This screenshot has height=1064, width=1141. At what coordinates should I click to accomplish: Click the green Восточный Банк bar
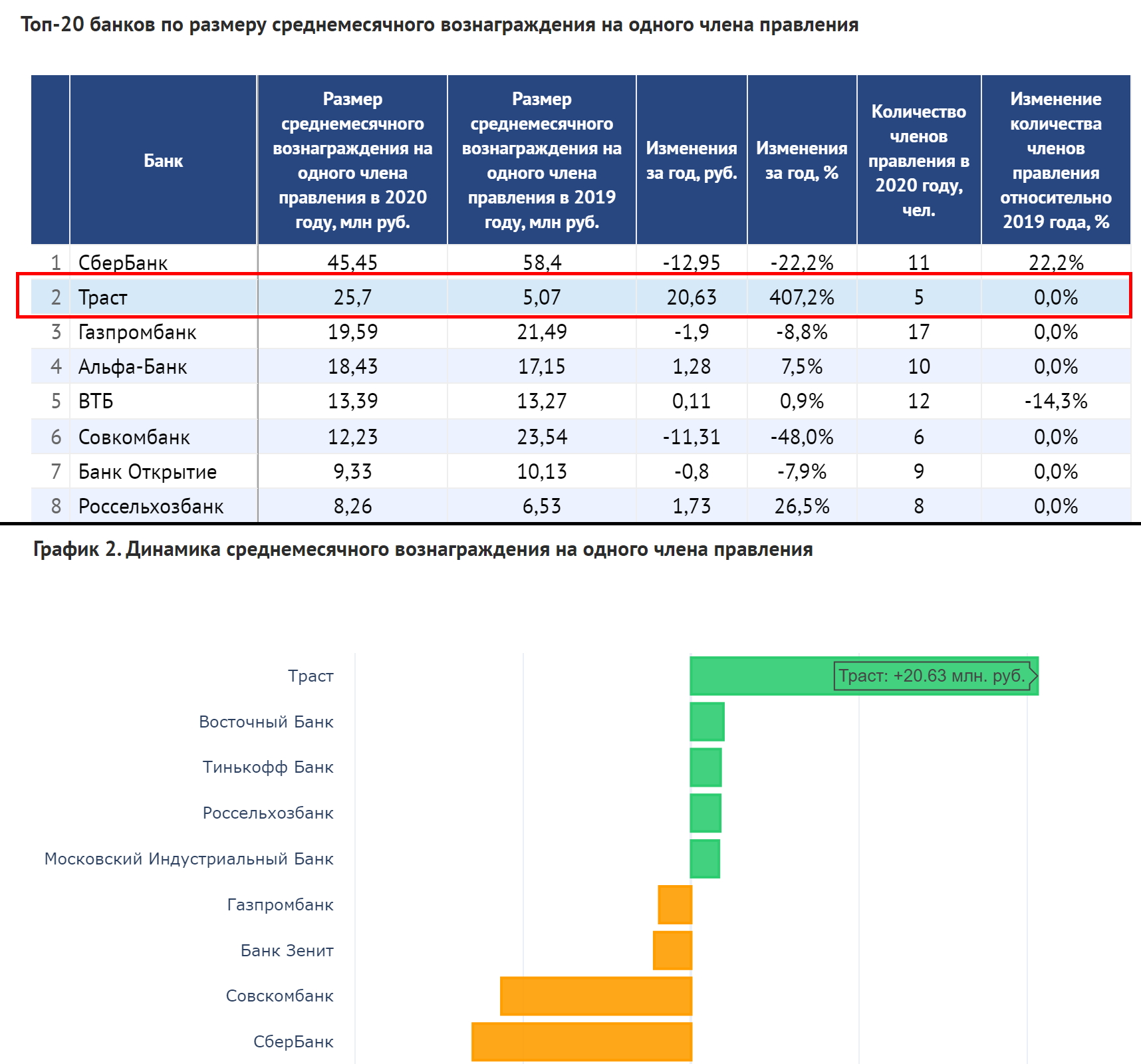click(707, 722)
